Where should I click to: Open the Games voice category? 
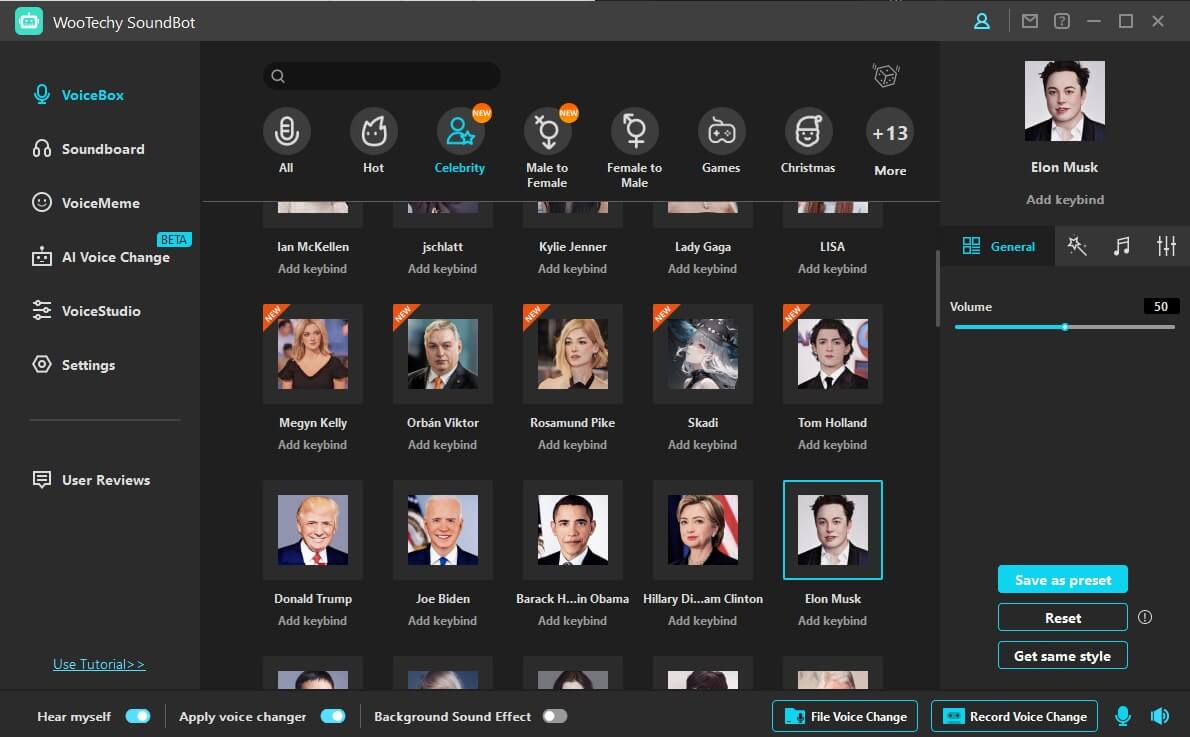tap(721, 132)
